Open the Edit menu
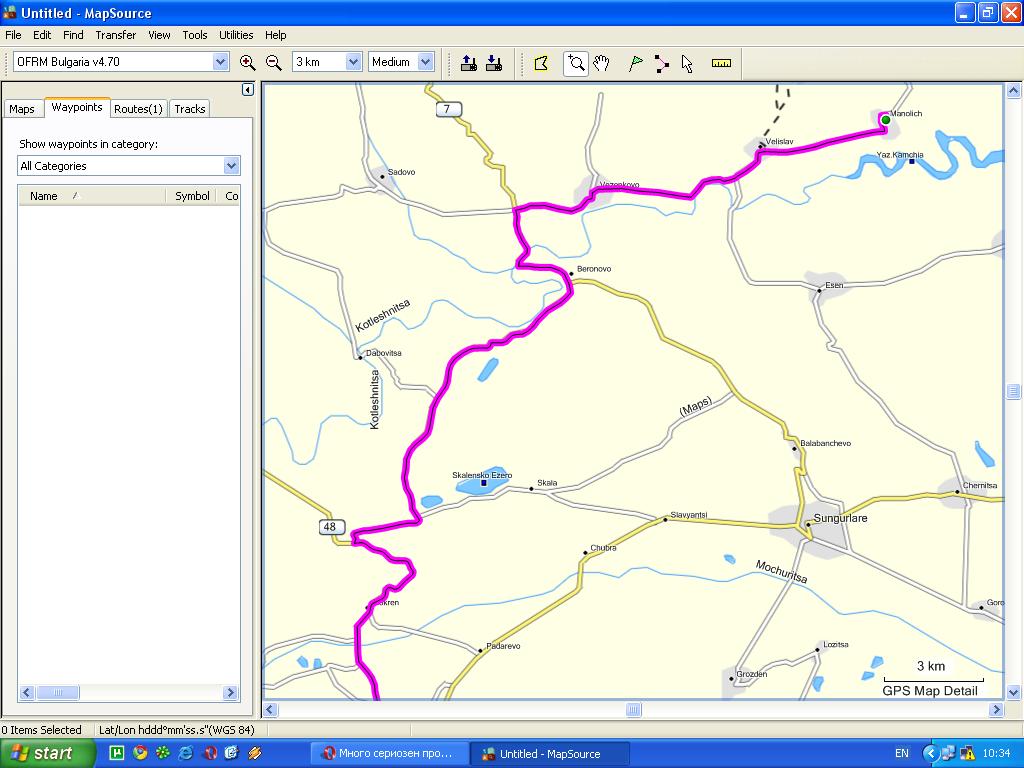The image size is (1024, 768). point(42,35)
